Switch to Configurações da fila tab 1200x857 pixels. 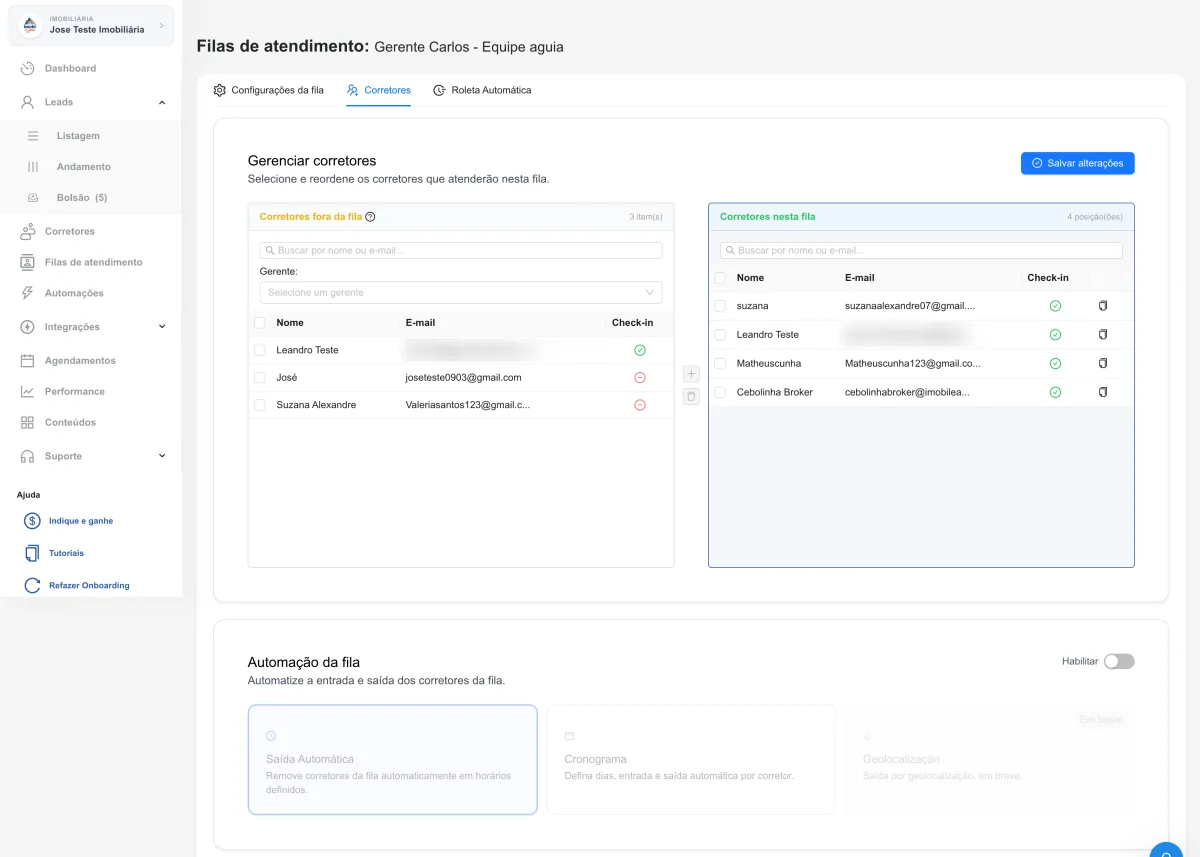(269, 90)
